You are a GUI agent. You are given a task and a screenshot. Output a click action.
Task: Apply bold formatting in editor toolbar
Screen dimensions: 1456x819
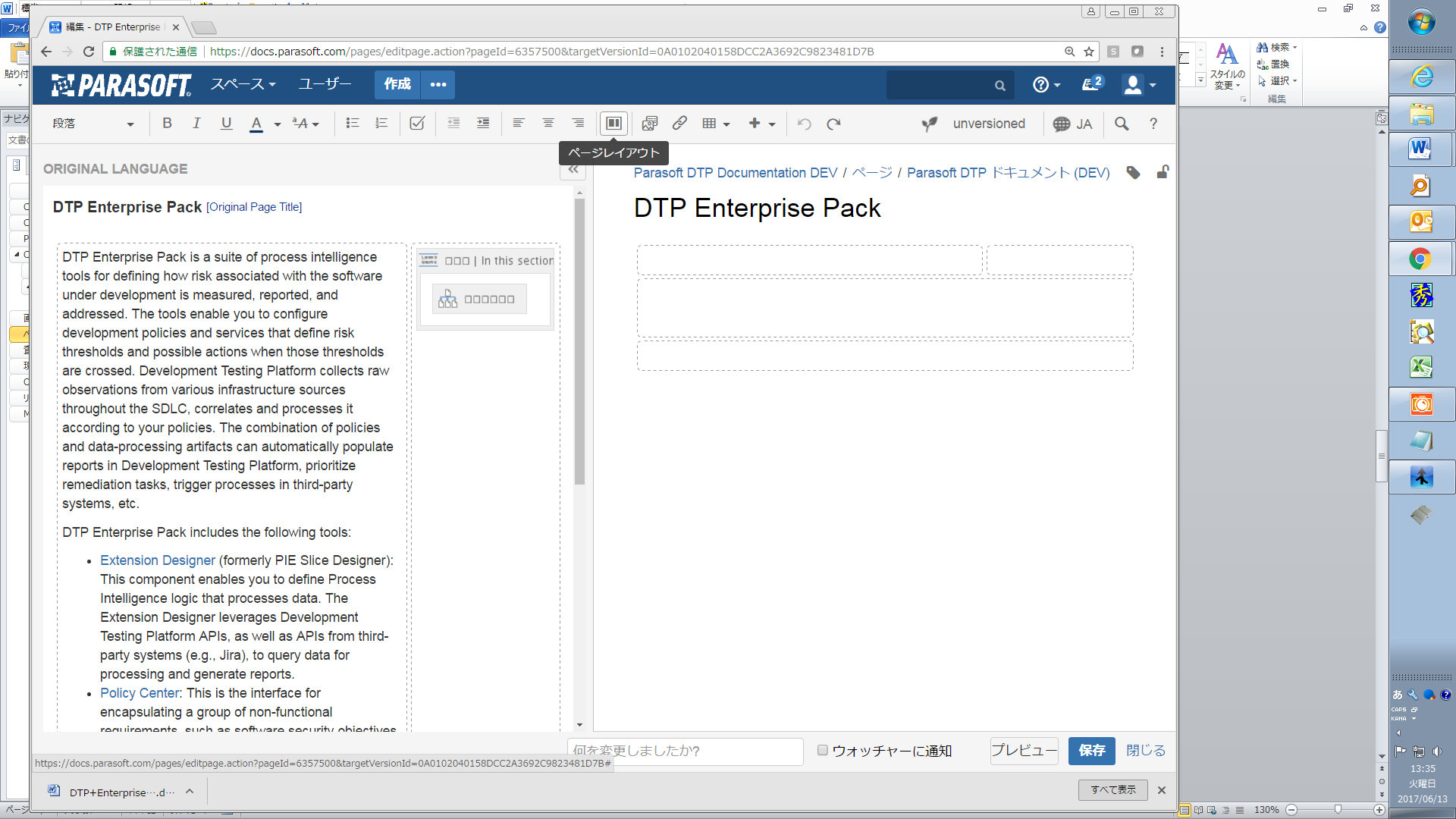pyautogui.click(x=167, y=124)
